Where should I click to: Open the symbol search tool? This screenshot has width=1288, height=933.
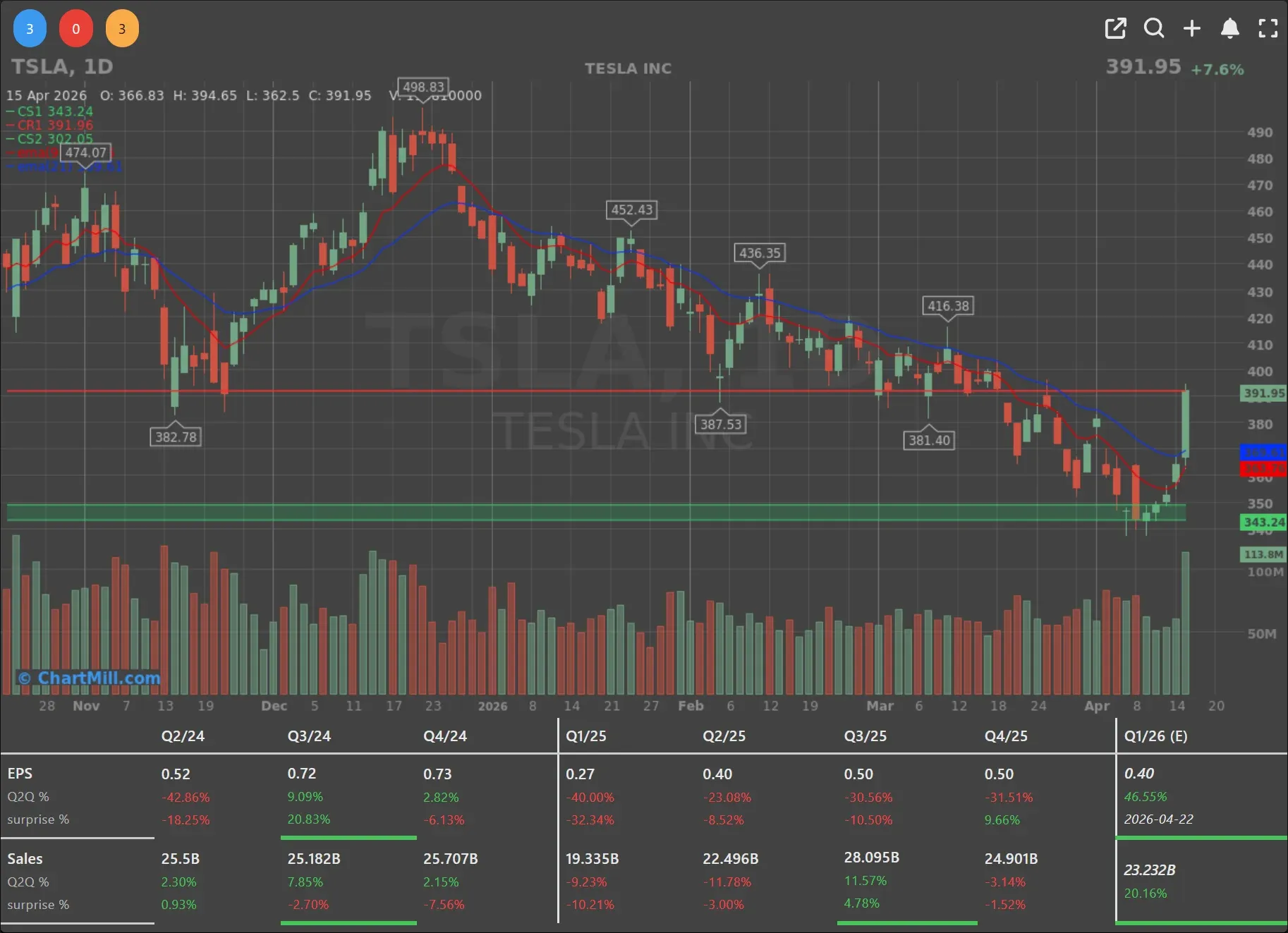[x=1154, y=28]
